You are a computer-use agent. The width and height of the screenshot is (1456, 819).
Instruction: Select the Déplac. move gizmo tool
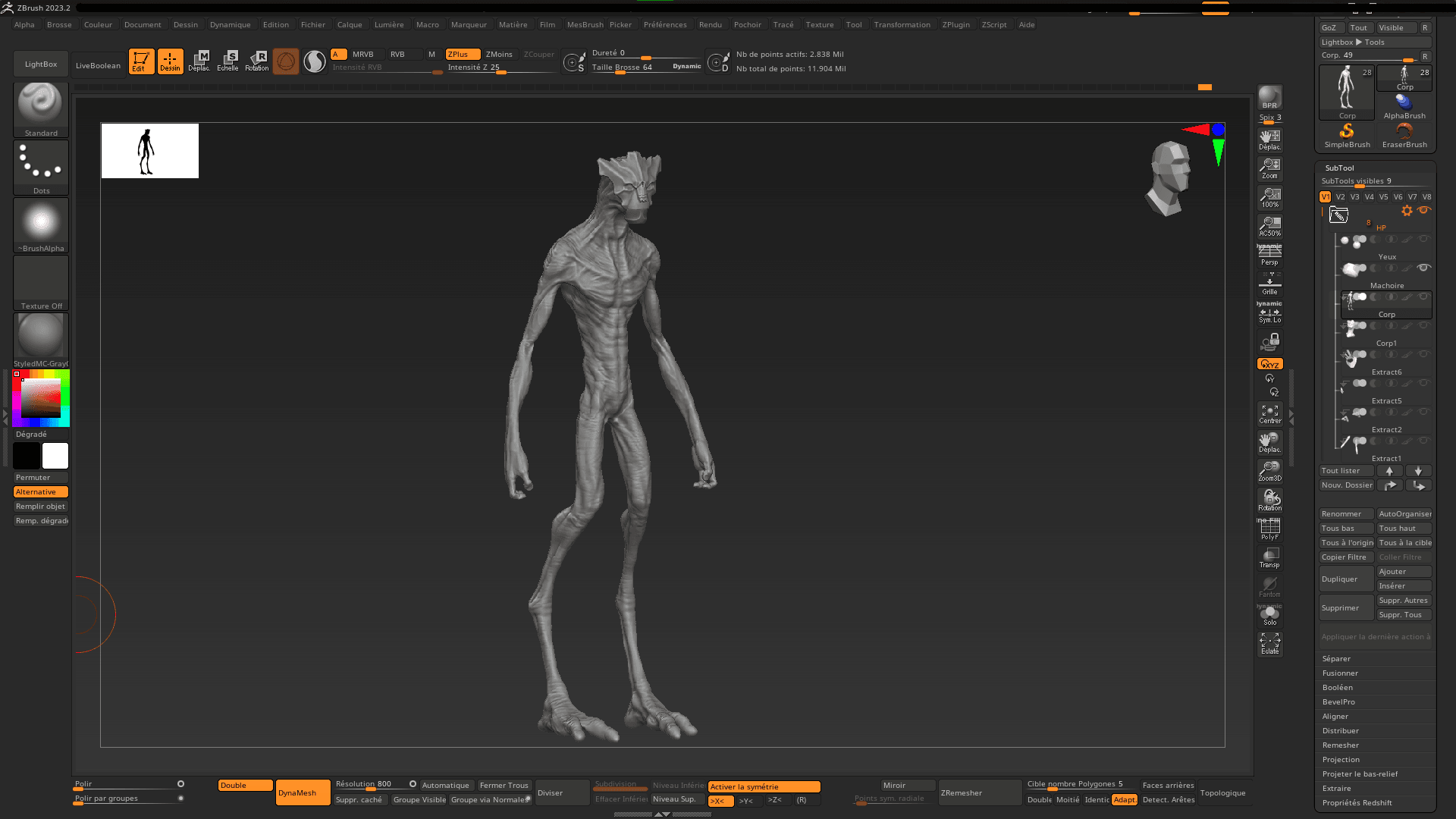[x=199, y=61]
